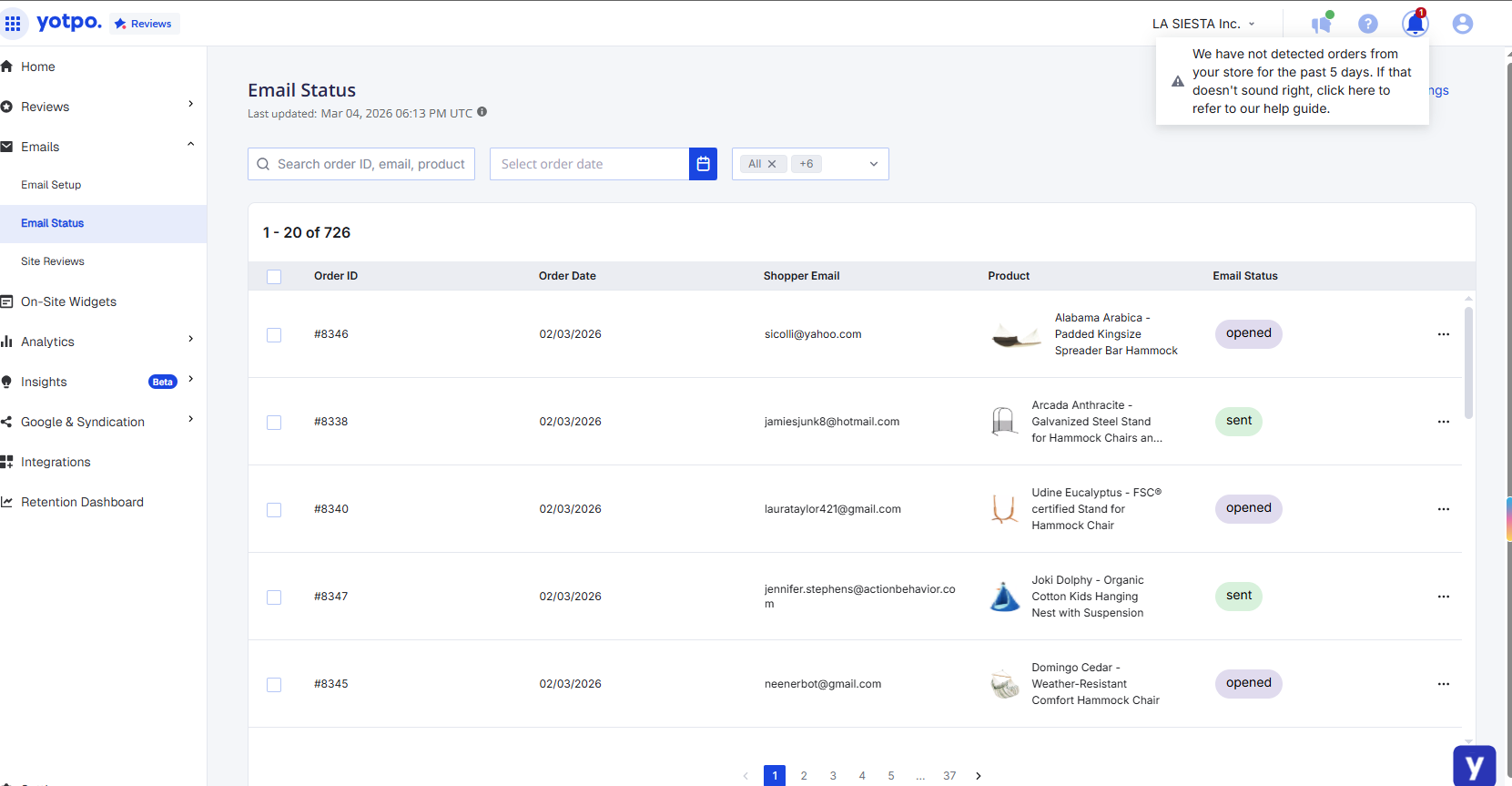The height and width of the screenshot is (786, 1512).
Task: Open the apps grid launcher icon
Action: pyautogui.click(x=13, y=24)
